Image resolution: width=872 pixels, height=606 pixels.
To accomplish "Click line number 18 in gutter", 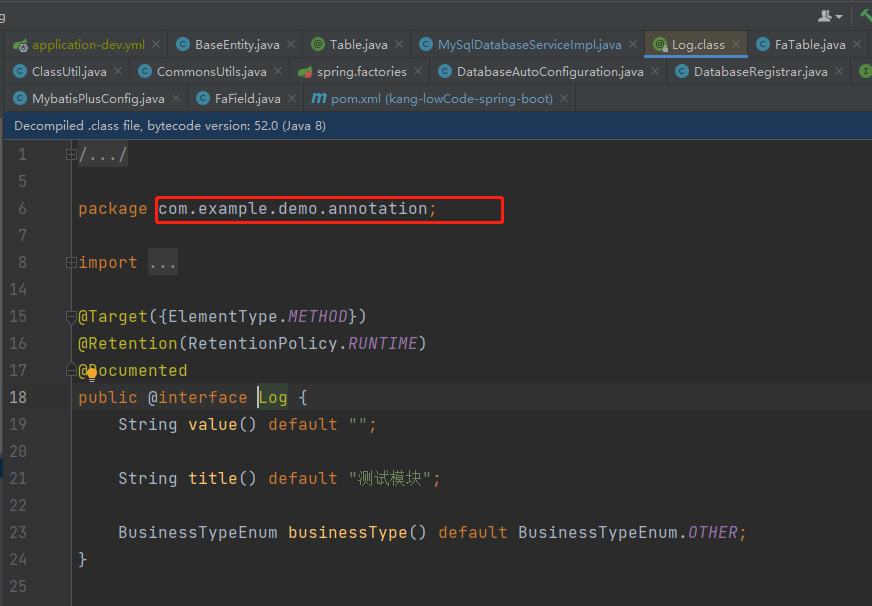I will tap(18, 398).
